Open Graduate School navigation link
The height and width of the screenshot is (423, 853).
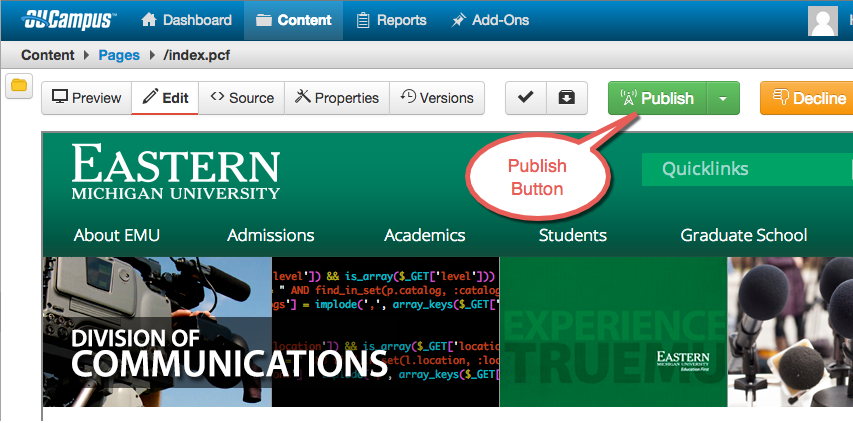click(x=744, y=235)
